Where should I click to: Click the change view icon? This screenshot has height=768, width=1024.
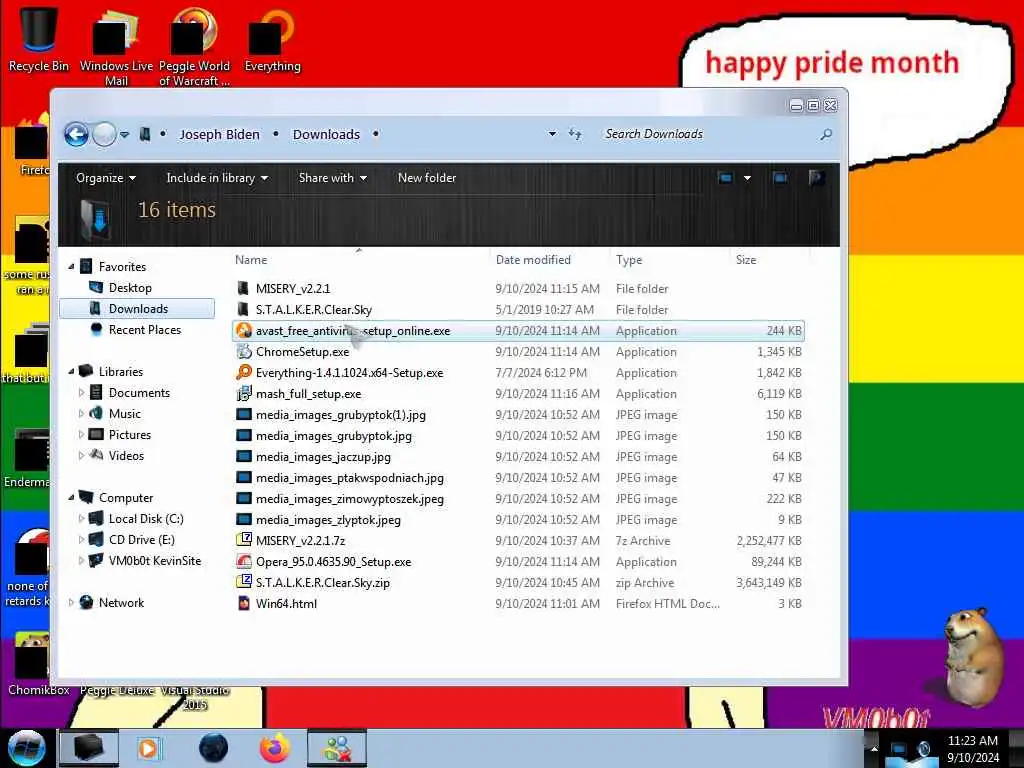(726, 178)
